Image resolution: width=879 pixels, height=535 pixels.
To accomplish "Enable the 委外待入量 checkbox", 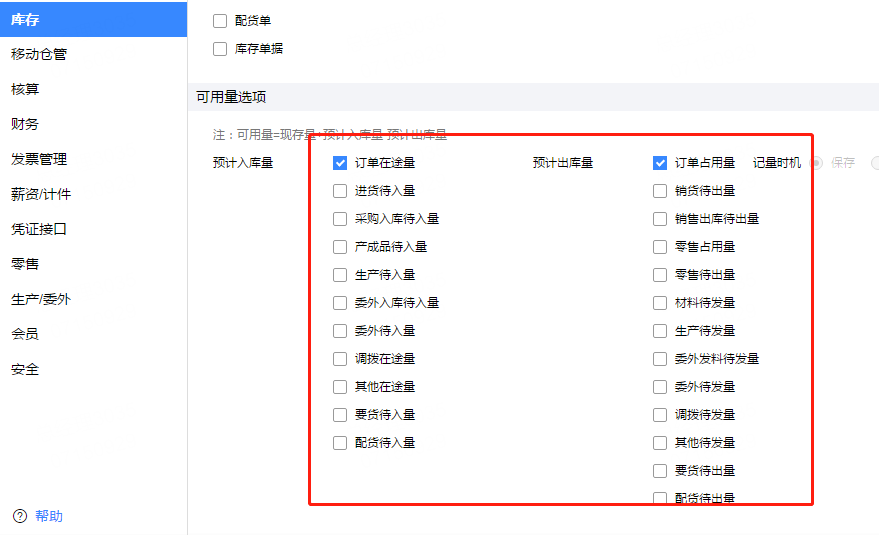I will 340,331.
